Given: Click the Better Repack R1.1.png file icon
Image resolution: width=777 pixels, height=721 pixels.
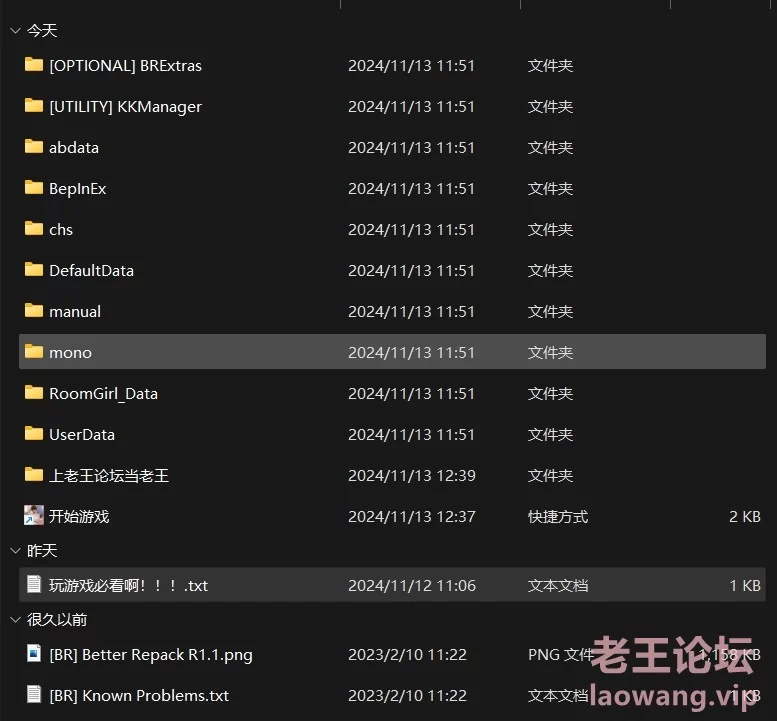Looking at the screenshot, I should tap(34, 653).
